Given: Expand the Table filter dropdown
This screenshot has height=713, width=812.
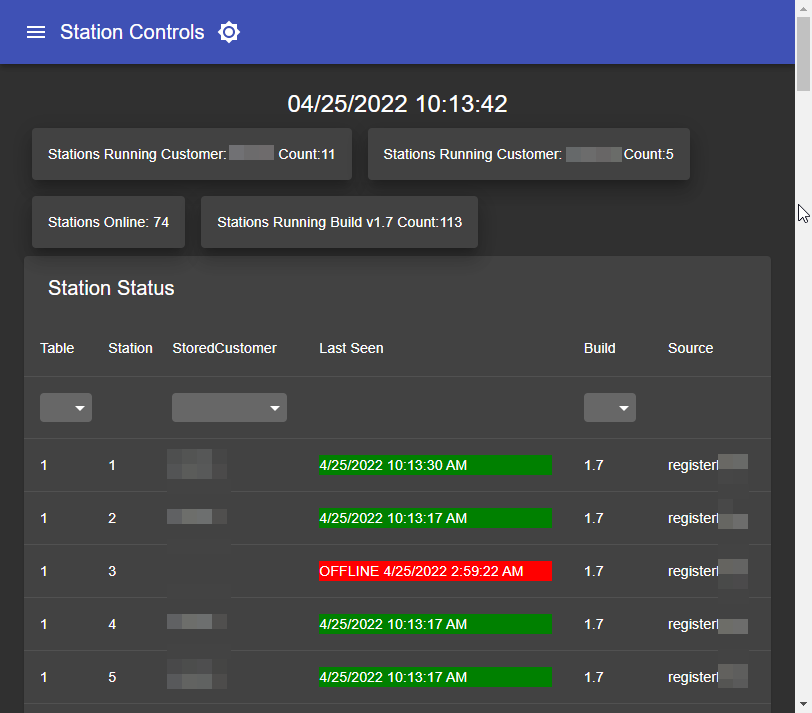Looking at the screenshot, I should coord(66,408).
